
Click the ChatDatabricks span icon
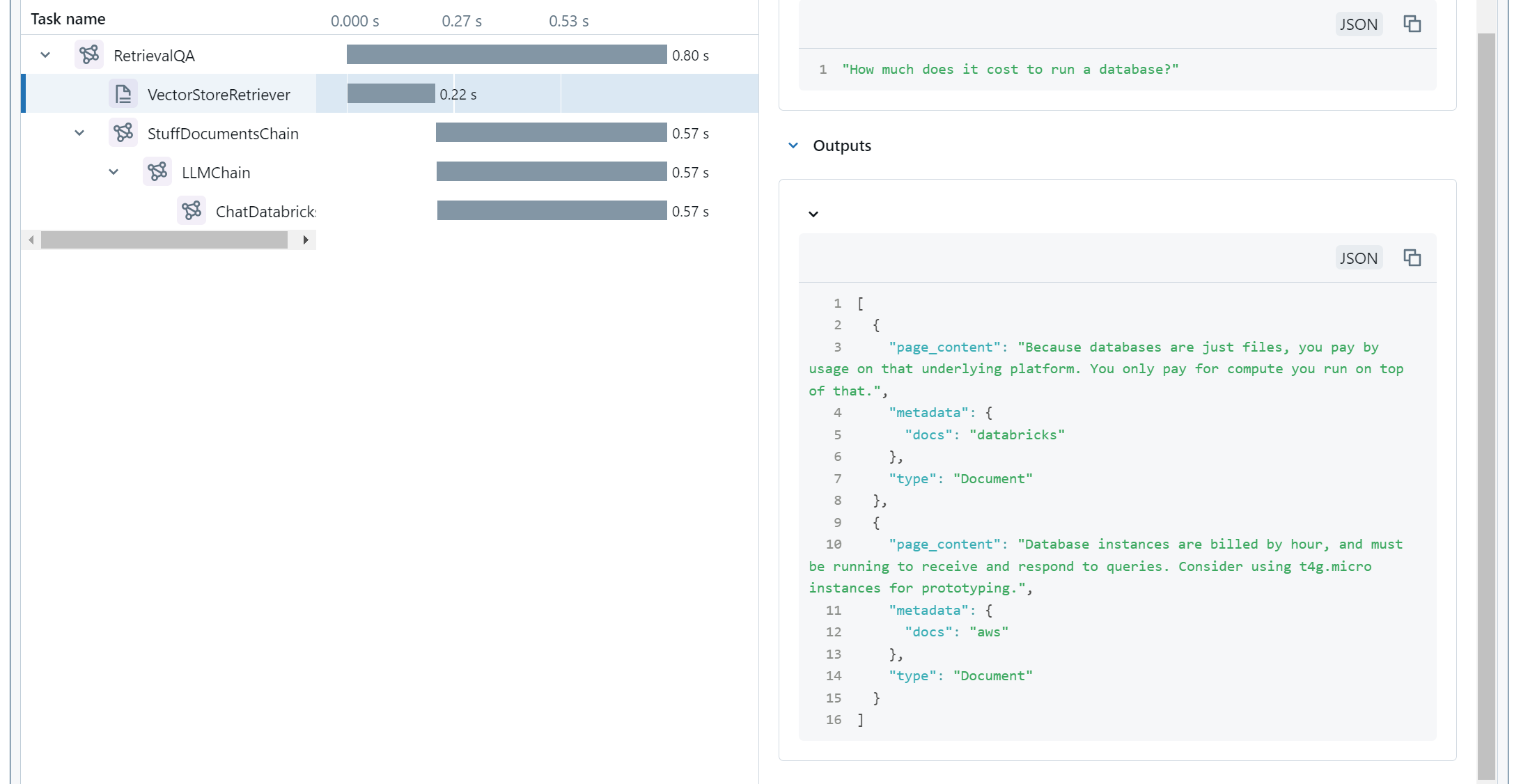coord(192,211)
